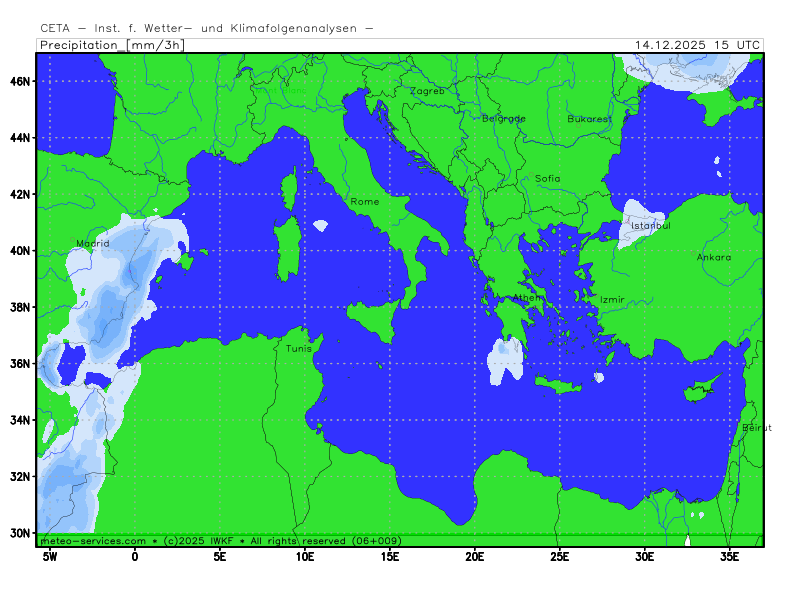
Task: Click the 5W longitude axis label
Action: tap(47, 556)
